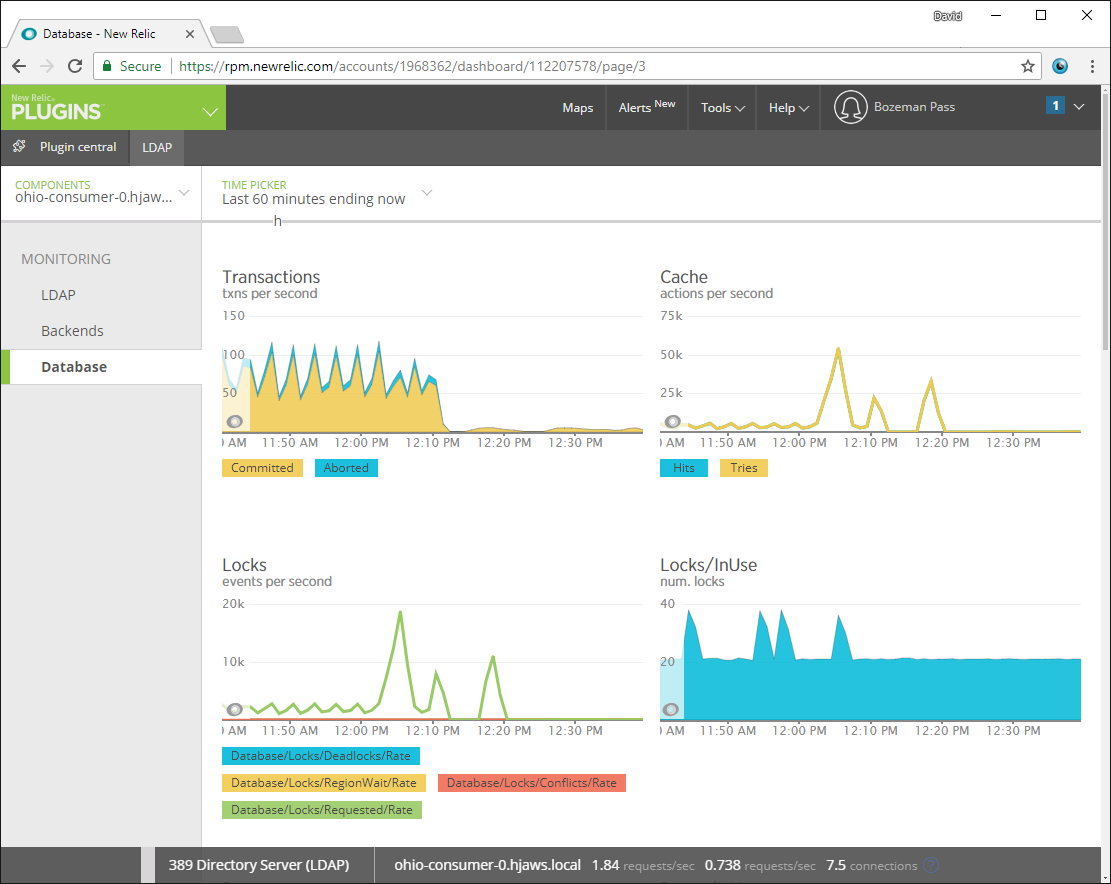Click the address bar URL
The height and width of the screenshot is (884, 1111).
coord(412,67)
